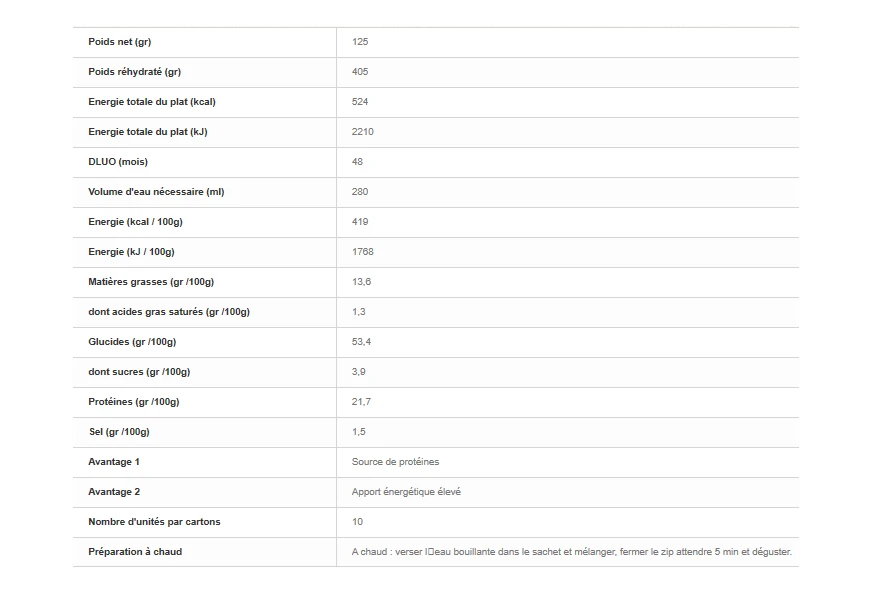Select the 'Protéines (gr /100g)' label
The height and width of the screenshot is (593, 872).
133,402
